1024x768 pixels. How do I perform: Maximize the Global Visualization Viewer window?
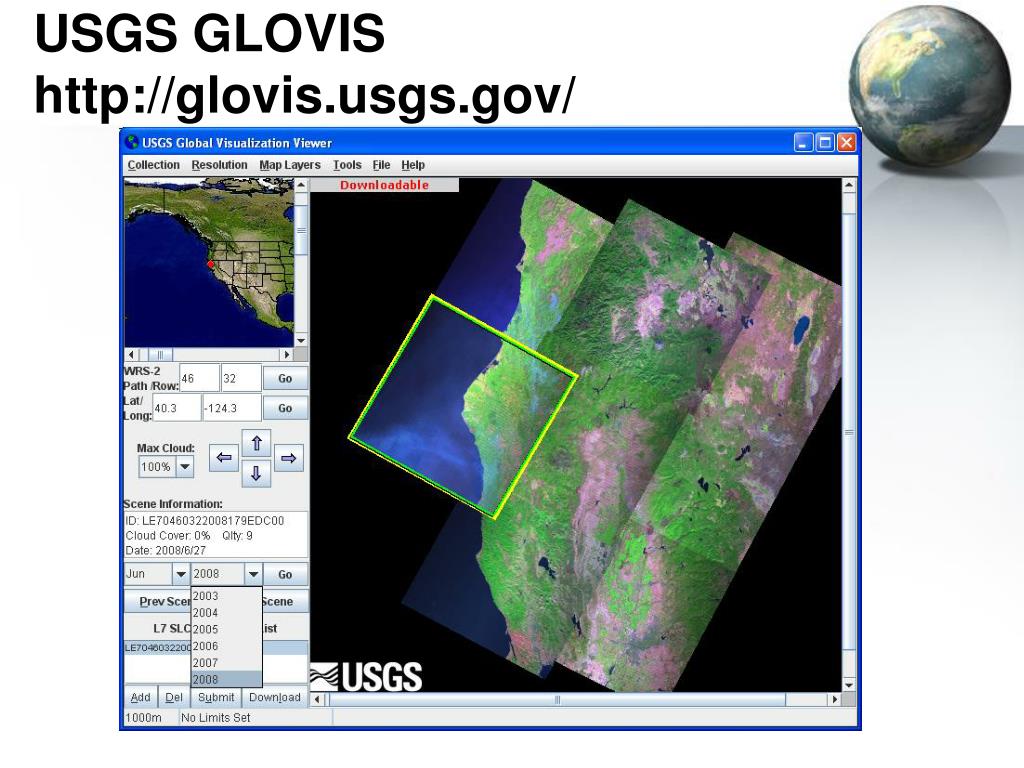(825, 142)
